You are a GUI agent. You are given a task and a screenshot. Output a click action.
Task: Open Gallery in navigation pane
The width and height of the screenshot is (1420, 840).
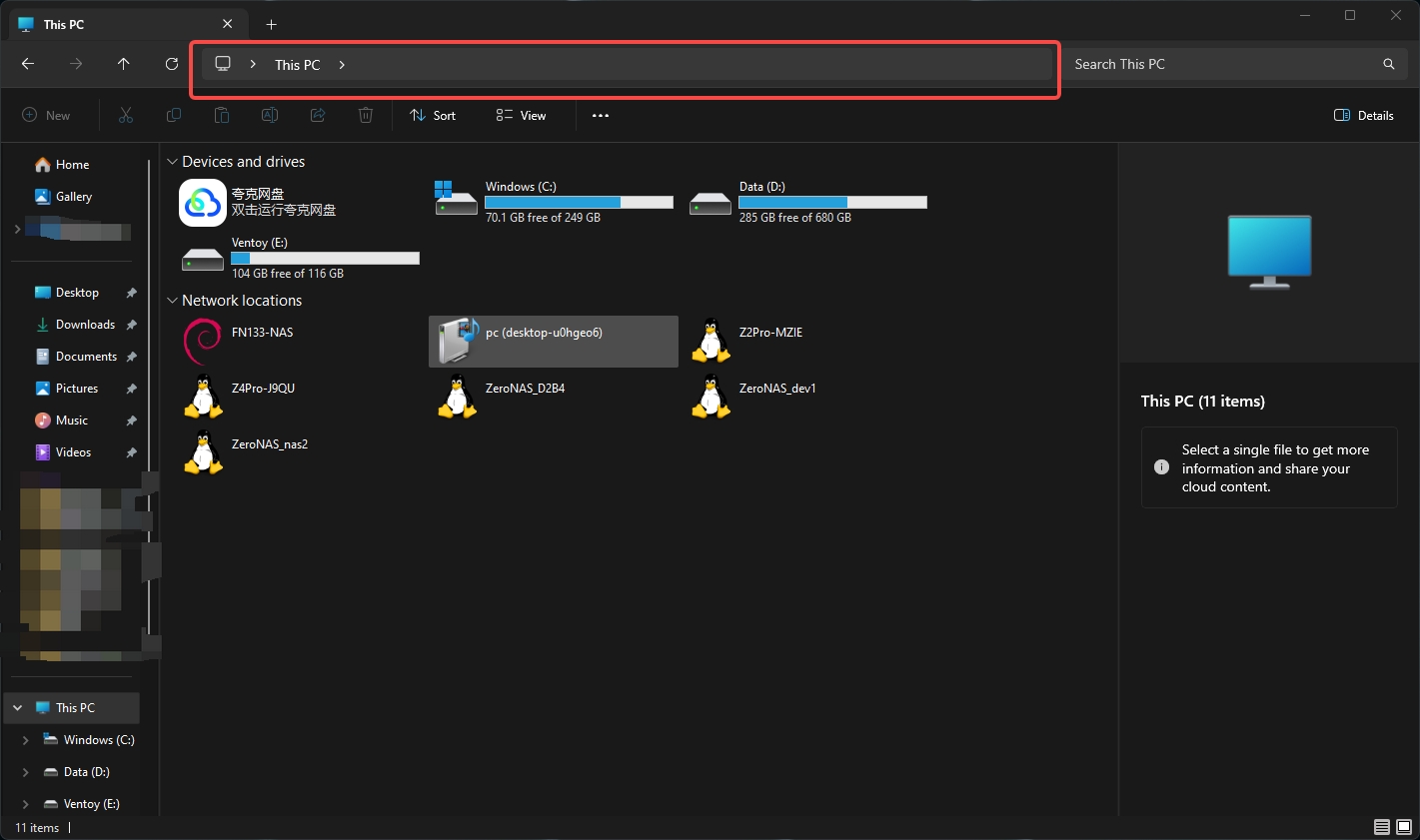[63, 197]
